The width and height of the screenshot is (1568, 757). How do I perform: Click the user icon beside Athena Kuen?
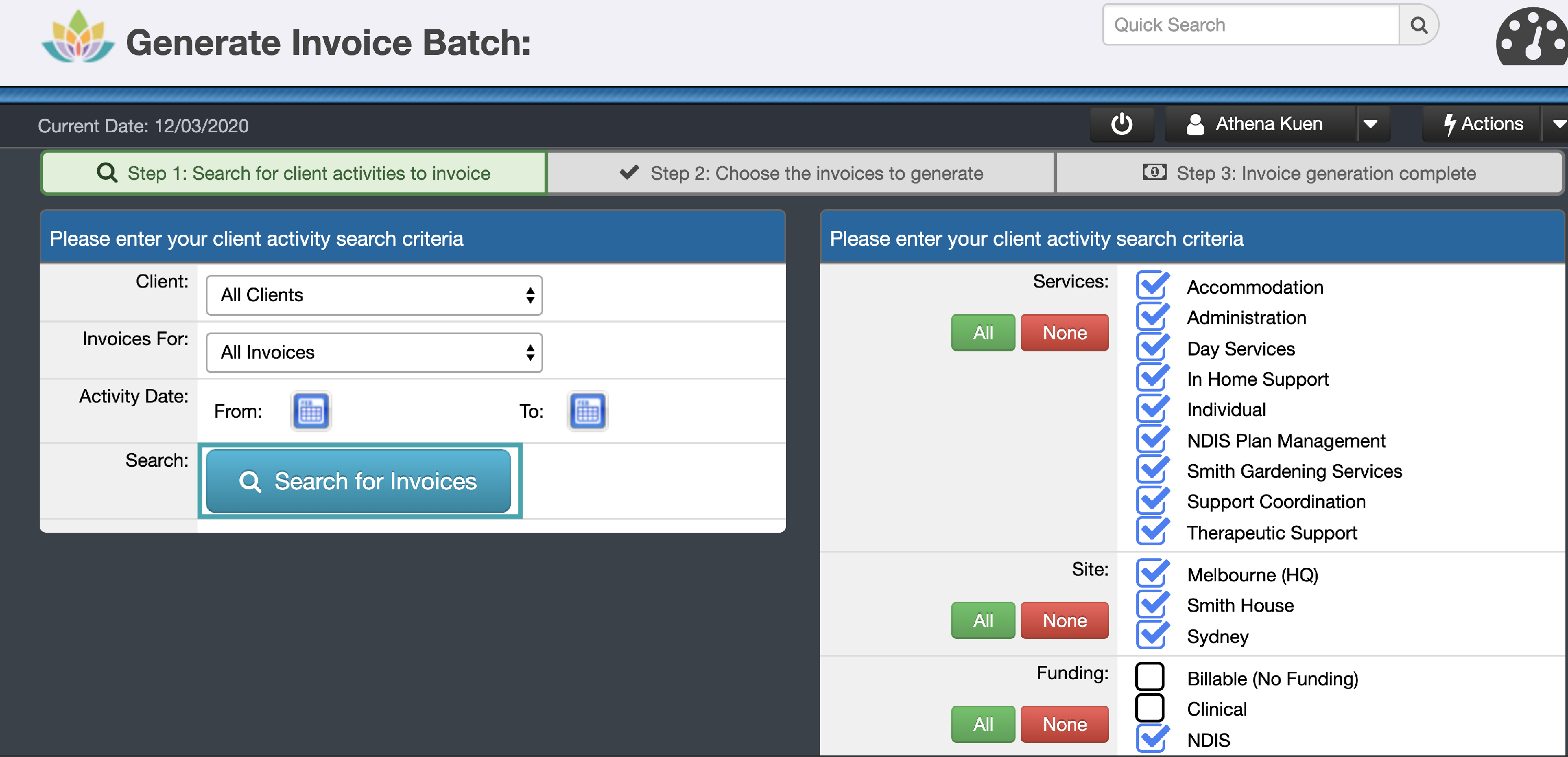click(1194, 123)
